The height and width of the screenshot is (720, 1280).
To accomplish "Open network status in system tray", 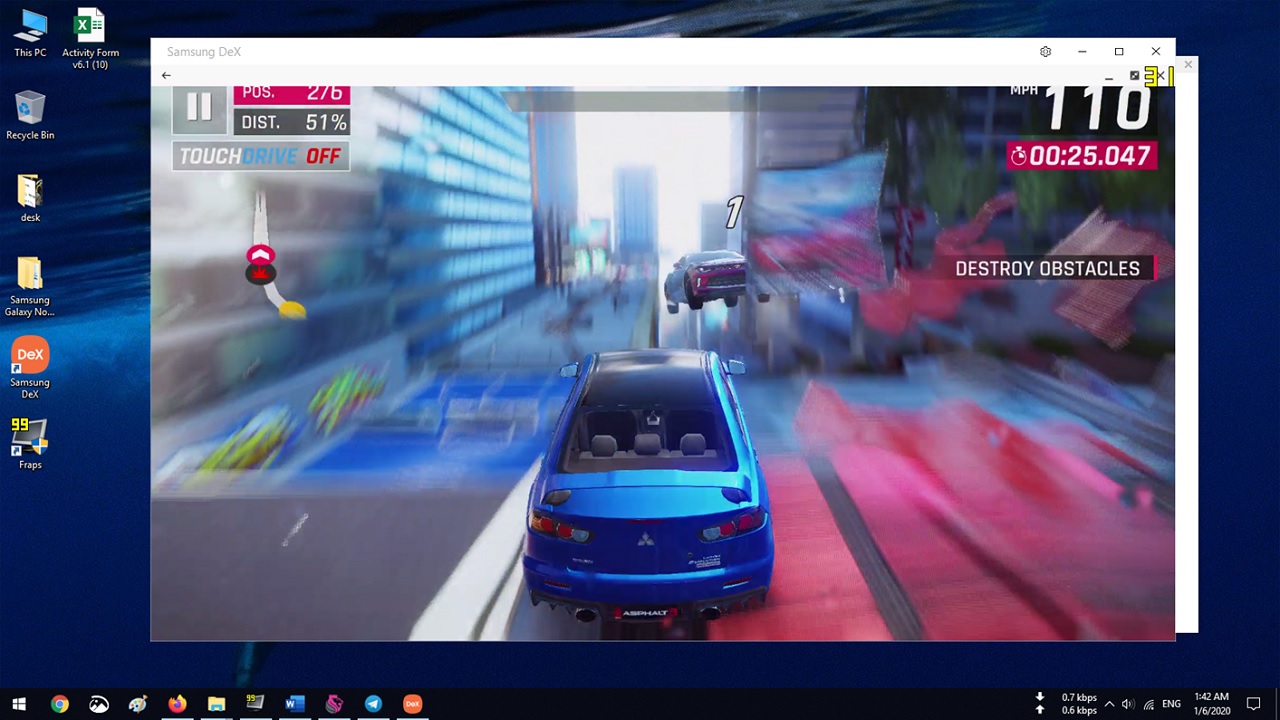I will click(x=1149, y=704).
